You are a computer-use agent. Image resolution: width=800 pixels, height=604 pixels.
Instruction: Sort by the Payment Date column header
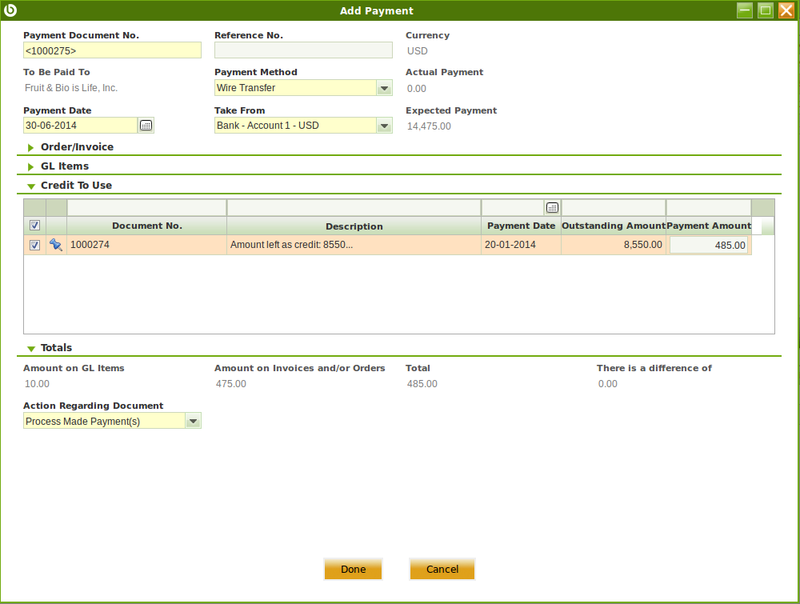pos(521,226)
